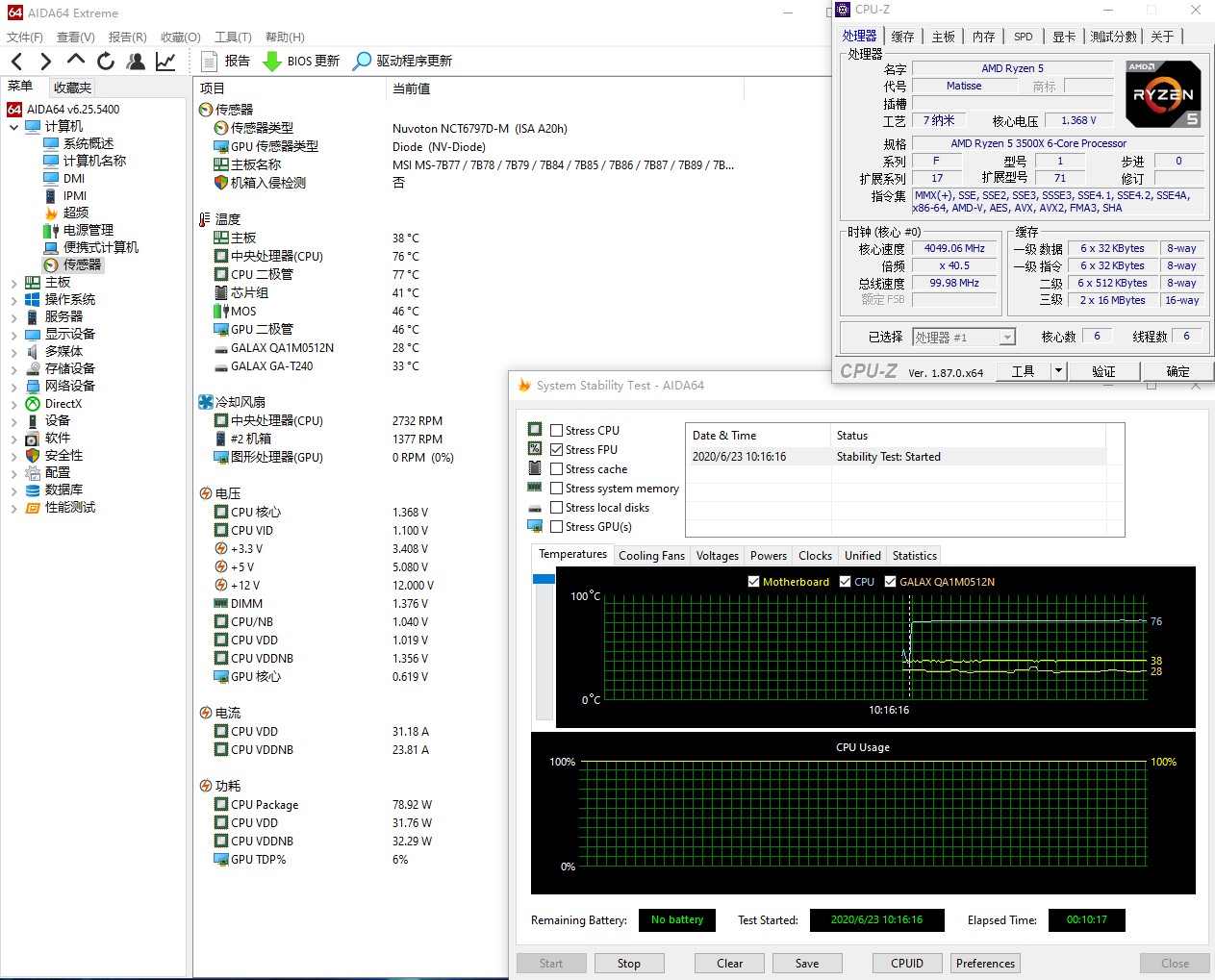Screen dimensions: 1215x980
Task: Click the green BIOS 更新 arrow icon
Action: [x=272, y=61]
